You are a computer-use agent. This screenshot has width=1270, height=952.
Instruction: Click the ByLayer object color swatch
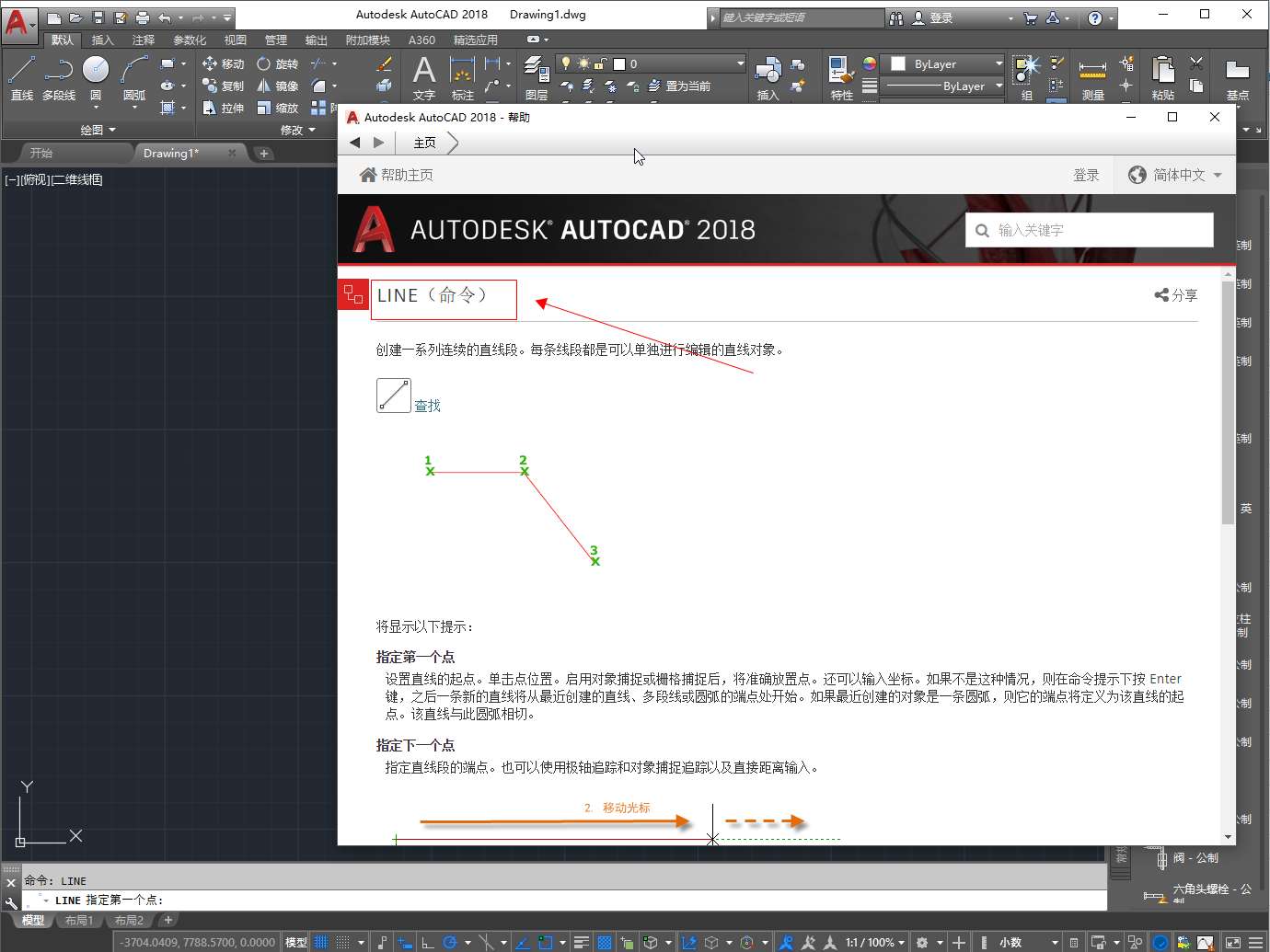pyautogui.click(x=898, y=63)
